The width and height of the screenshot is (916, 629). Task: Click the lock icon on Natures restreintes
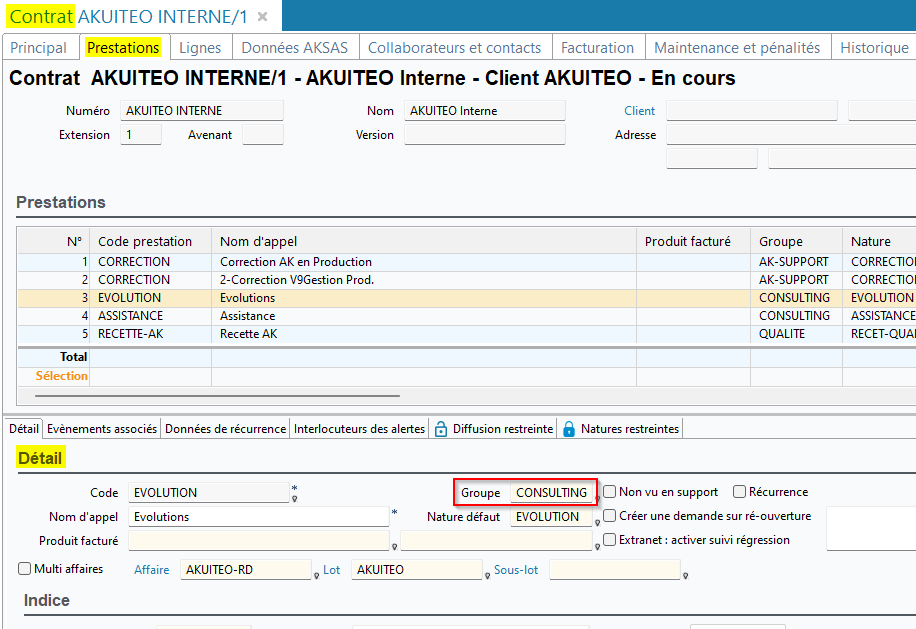tap(569, 429)
